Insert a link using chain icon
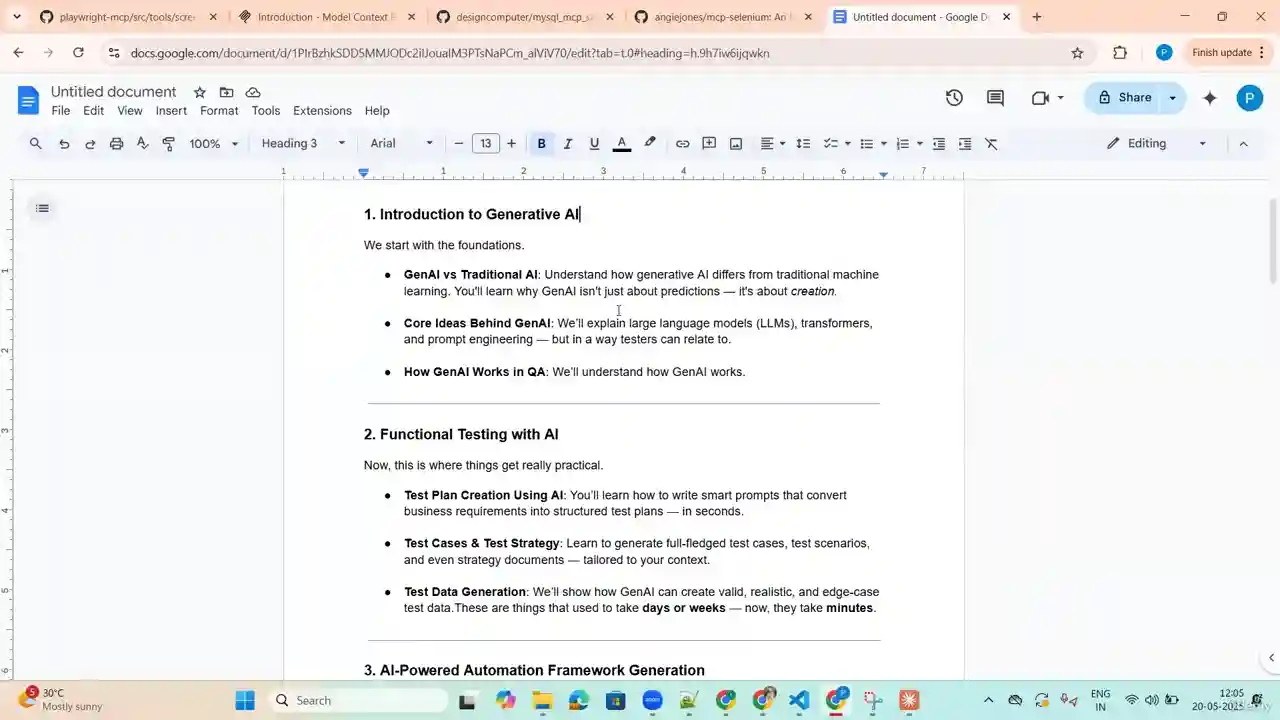Screen dimensions: 1280x720 (x=682, y=144)
